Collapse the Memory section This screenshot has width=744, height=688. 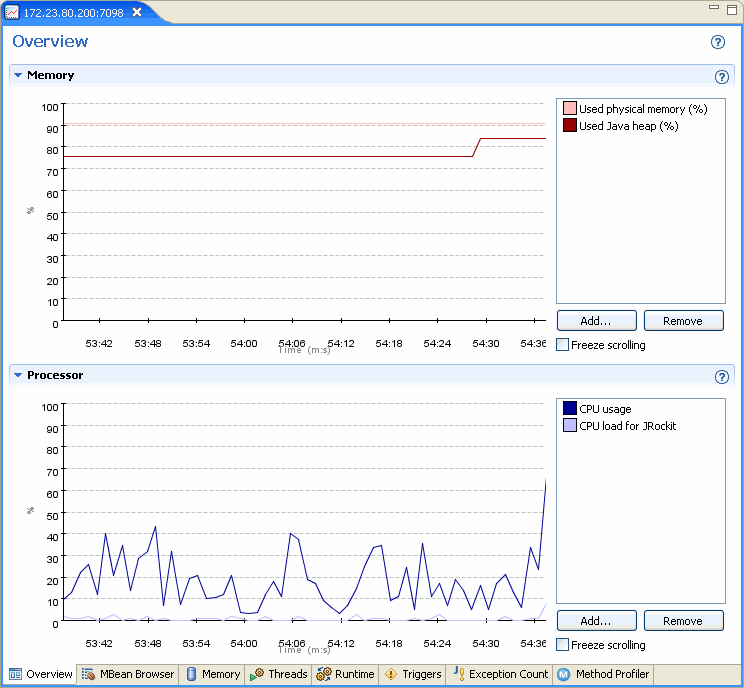click(x=18, y=75)
